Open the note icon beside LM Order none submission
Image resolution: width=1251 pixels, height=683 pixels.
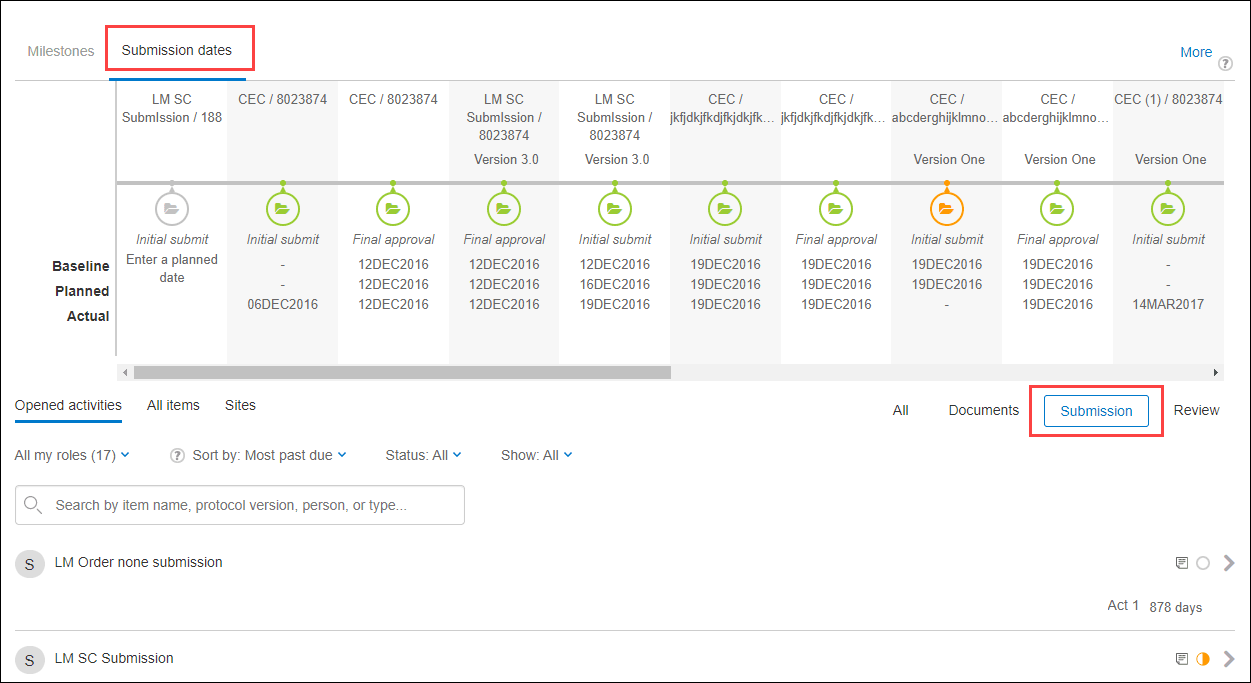point(1181,562)
